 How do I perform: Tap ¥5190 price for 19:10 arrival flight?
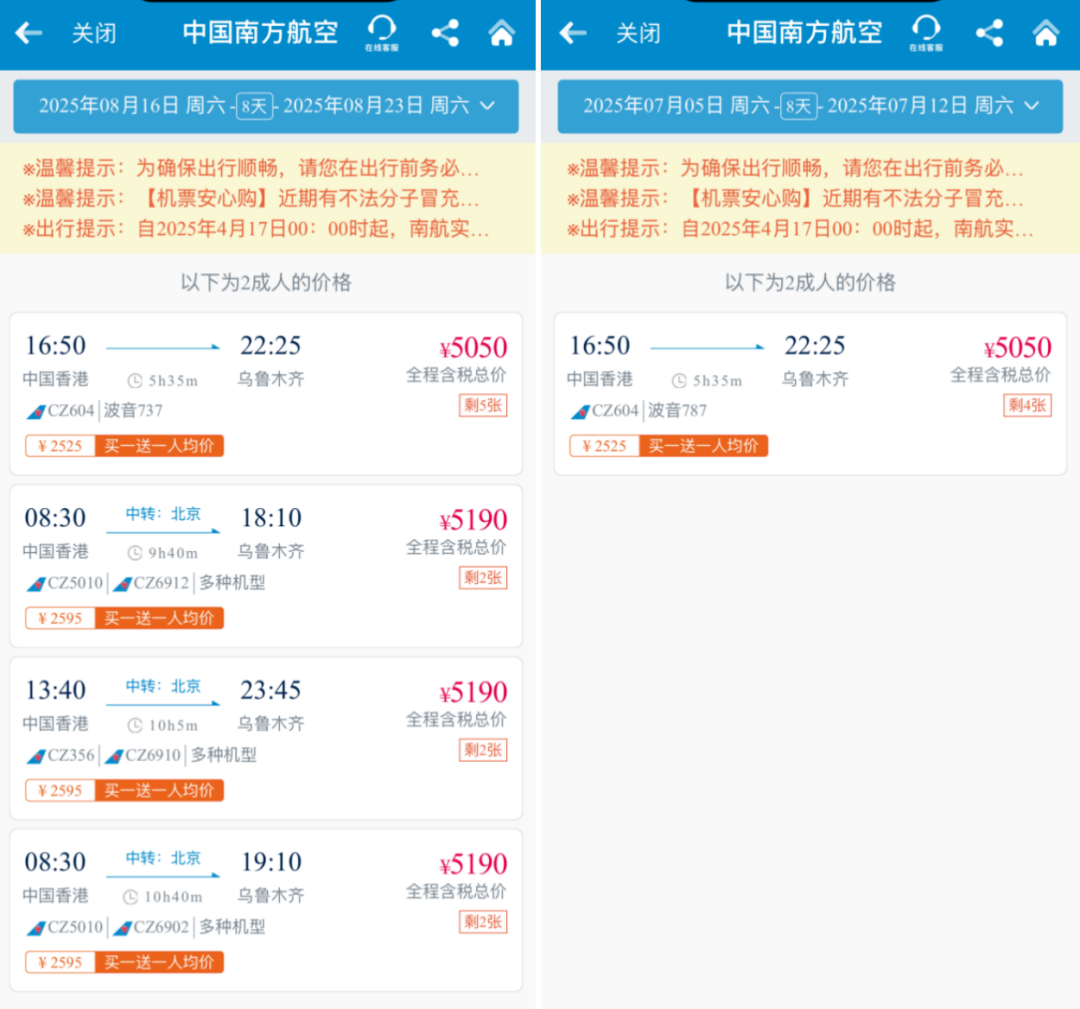(x=473, y=864)
